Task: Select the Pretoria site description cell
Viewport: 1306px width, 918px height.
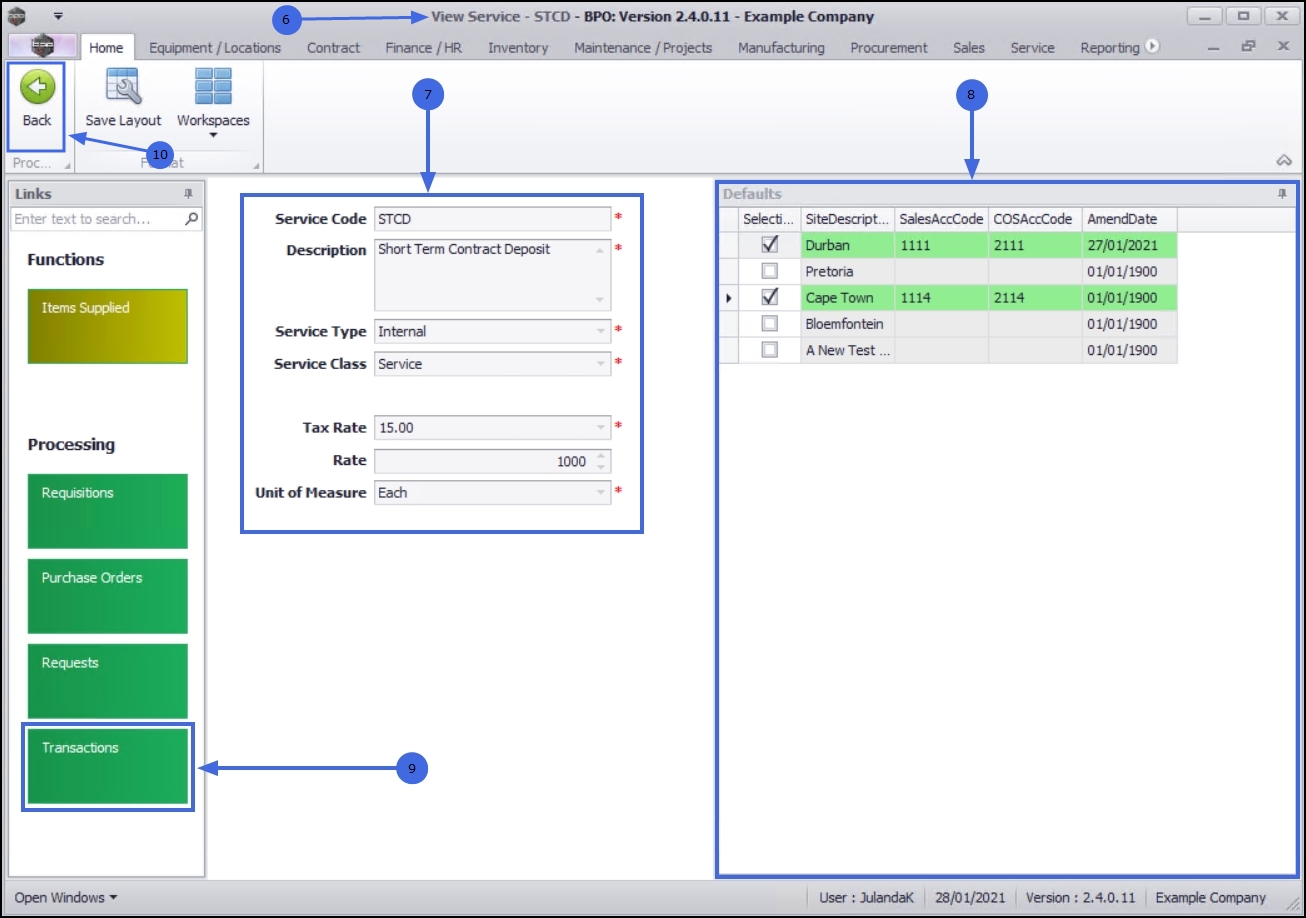Action: click(x=847, y=271)
